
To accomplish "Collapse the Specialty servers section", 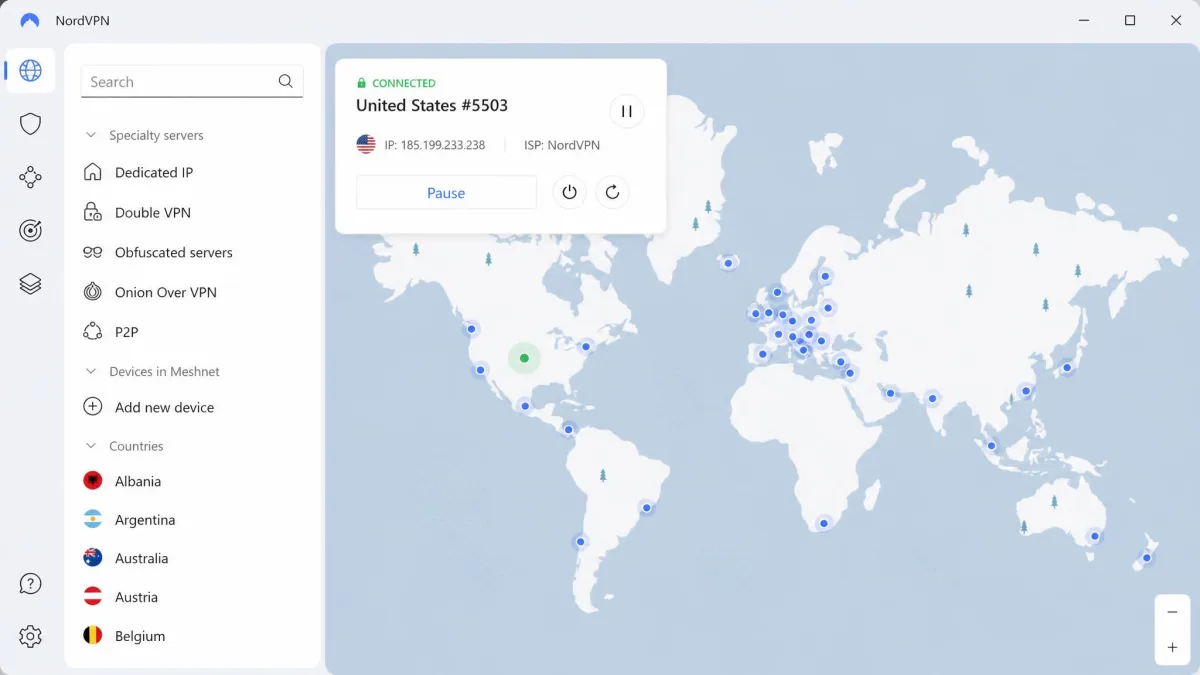I will pyautogui.click(x=91, y=135).
